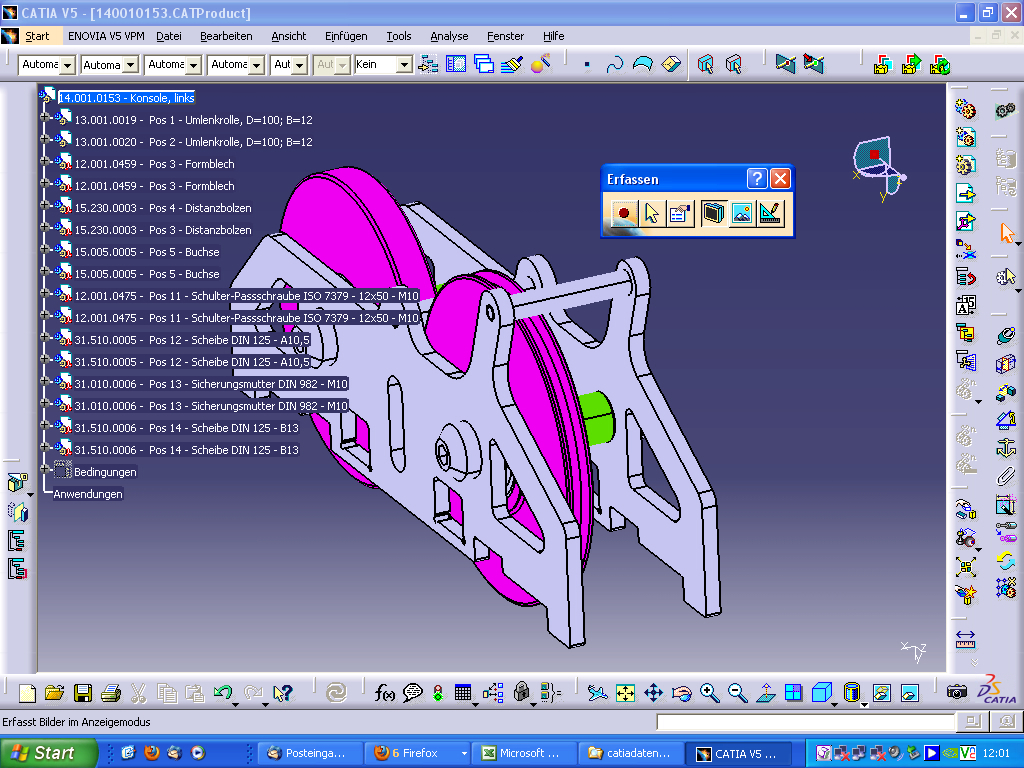Open the ENOVIA V5 VPM menu
Image resolution: width=1024 pixels, height=768 pixels.
coord(106,36)
